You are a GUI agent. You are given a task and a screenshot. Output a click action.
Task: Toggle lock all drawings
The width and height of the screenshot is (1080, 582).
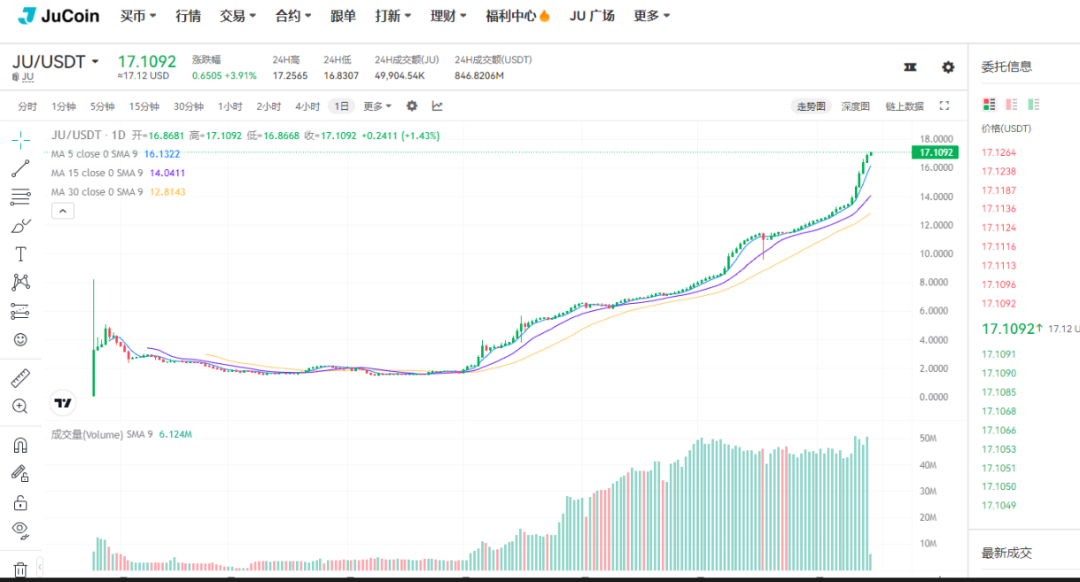(x=20, y=502)
